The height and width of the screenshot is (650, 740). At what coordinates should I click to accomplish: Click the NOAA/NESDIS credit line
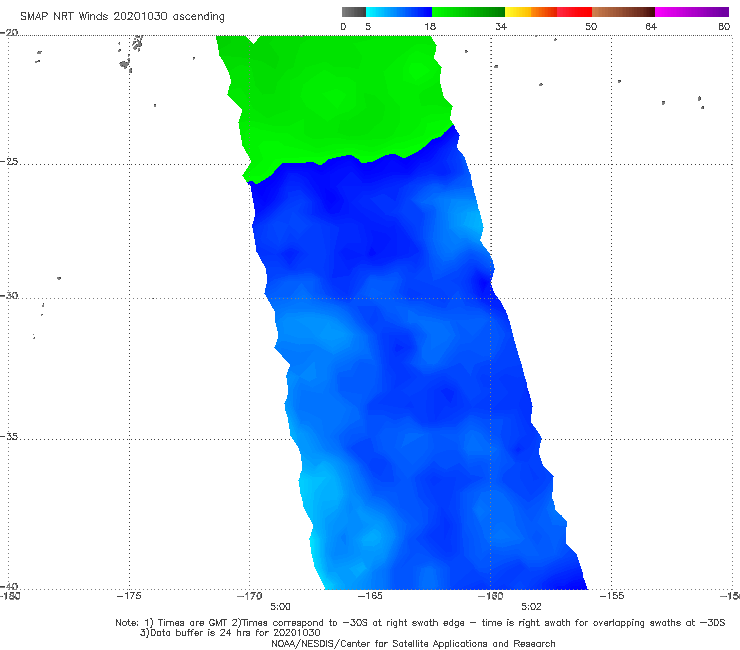pyautogui.click(x=413, y=644)
